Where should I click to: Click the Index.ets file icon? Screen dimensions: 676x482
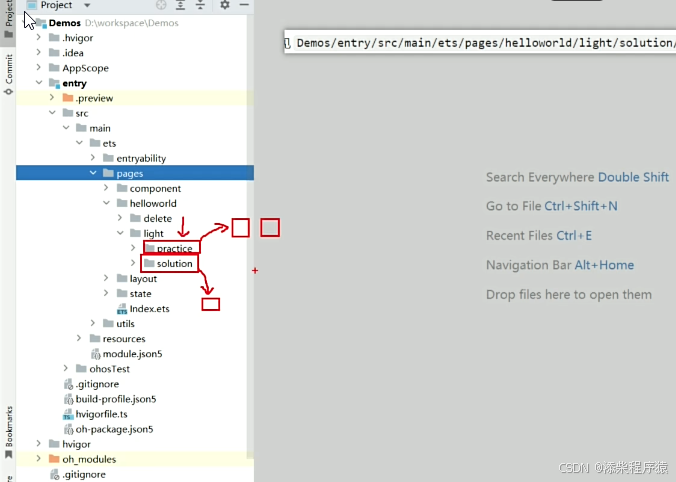click(122, 309)
